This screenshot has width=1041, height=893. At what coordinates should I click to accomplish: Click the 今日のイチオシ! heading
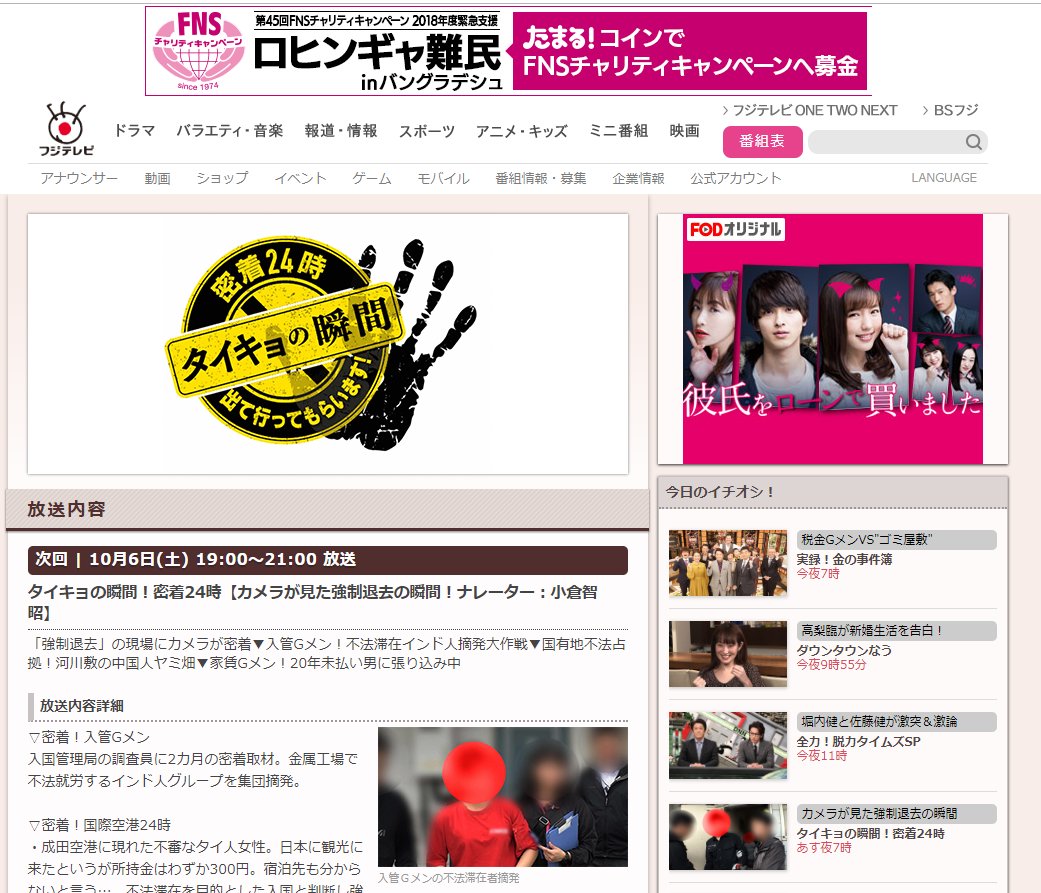coord(720,492)
